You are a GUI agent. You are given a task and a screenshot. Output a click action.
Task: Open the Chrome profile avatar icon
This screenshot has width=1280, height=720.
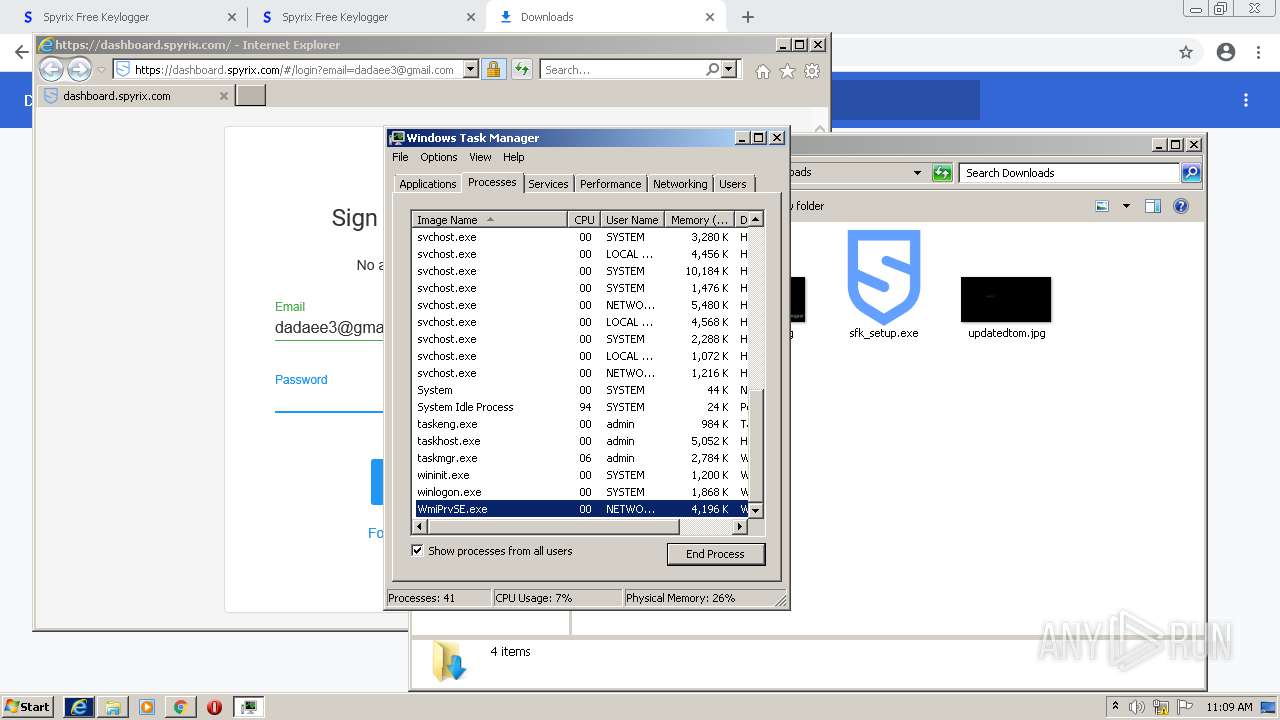pos(1226,52)
